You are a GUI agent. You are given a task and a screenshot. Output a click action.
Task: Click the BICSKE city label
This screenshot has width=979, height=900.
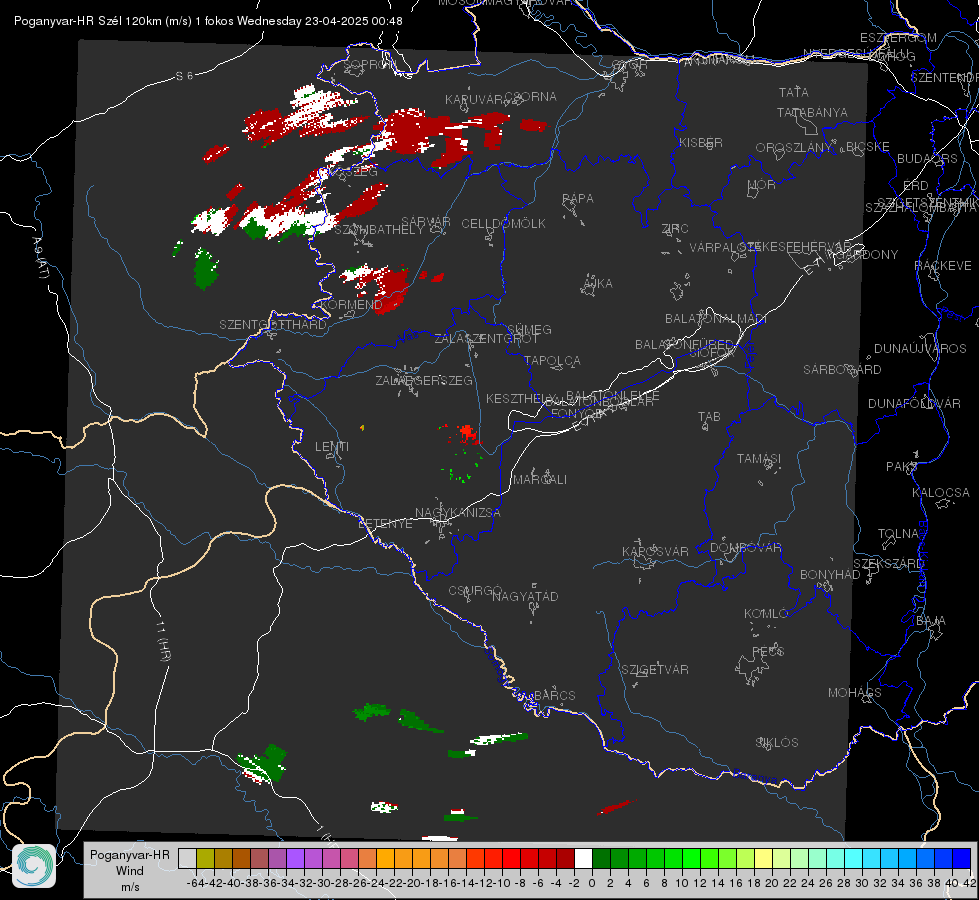pos(868,147)
